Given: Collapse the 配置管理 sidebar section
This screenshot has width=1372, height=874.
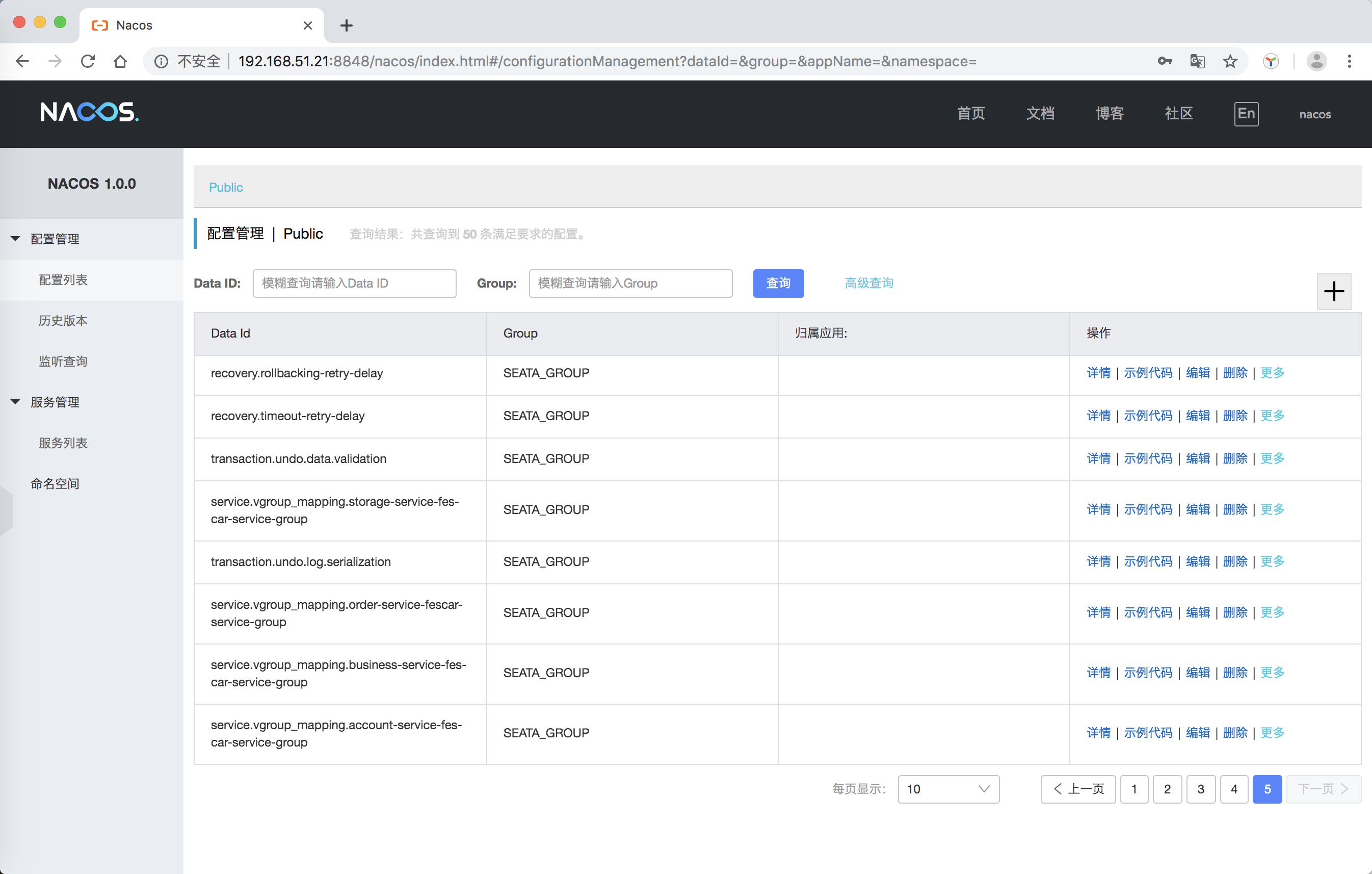Looking at the screenshot, I should (15, 238).
